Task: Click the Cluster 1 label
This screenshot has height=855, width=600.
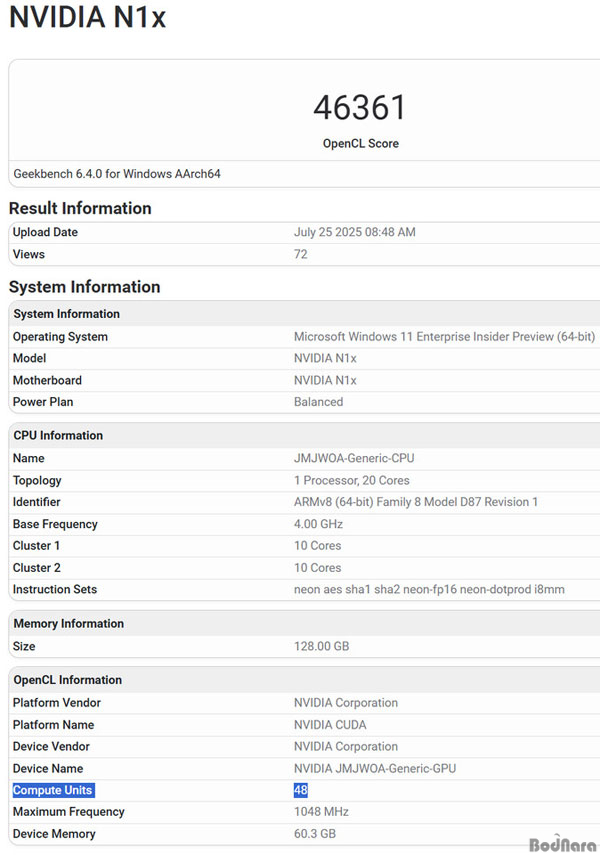Action: click(x=37, y=546)
